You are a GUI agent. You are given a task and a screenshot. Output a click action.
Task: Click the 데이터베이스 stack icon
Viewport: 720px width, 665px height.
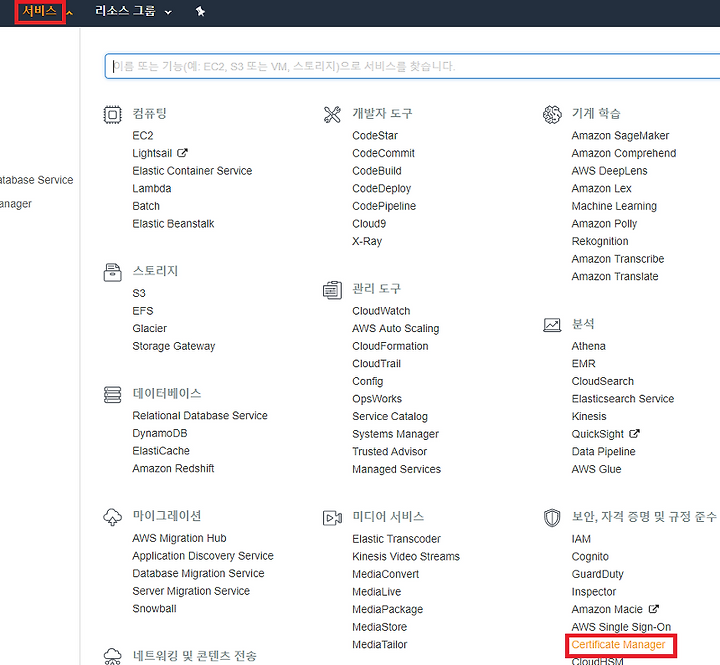pyautogui.click(x=112, y=394)
